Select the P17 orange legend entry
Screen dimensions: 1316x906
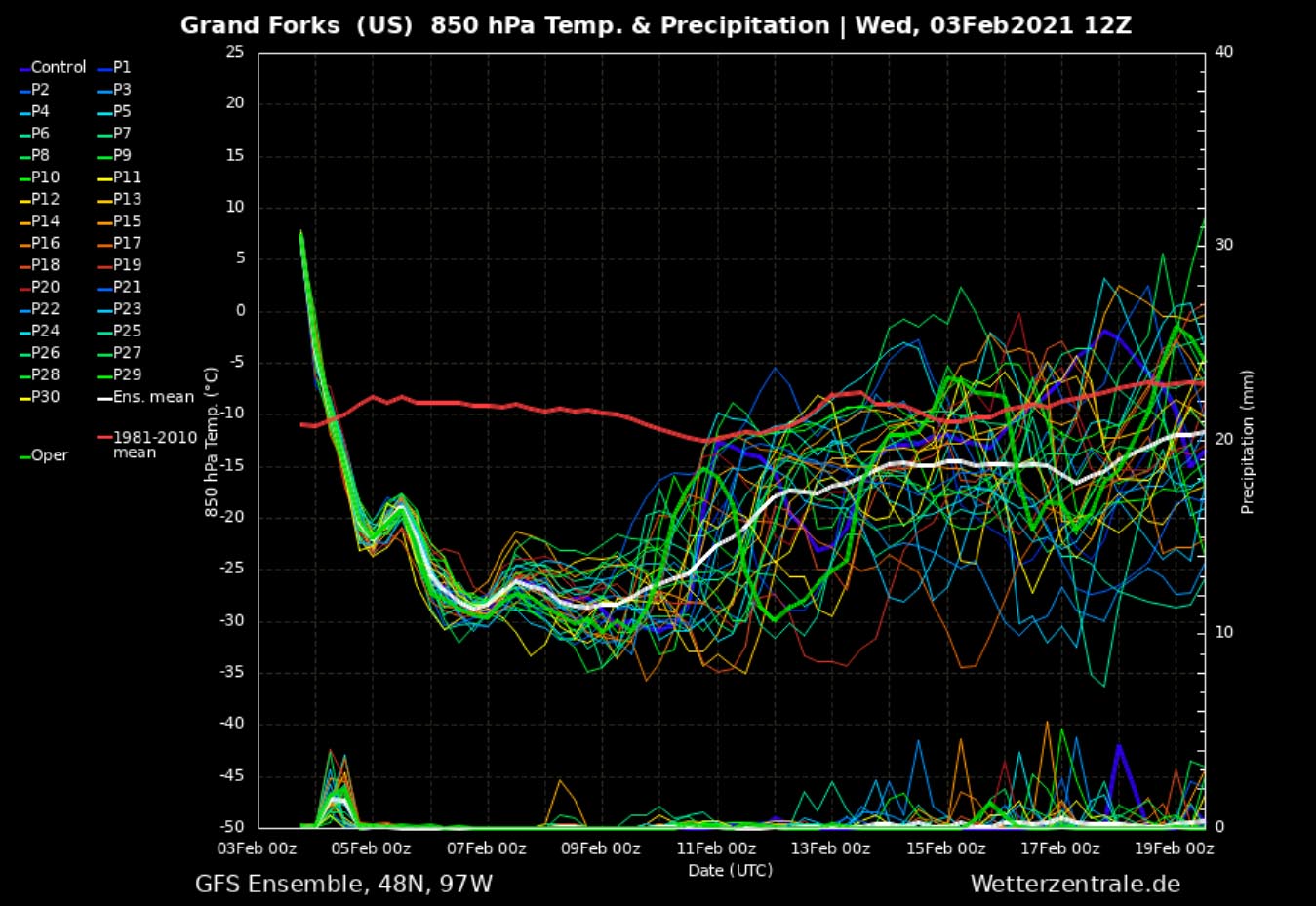[x=127, y=243]
